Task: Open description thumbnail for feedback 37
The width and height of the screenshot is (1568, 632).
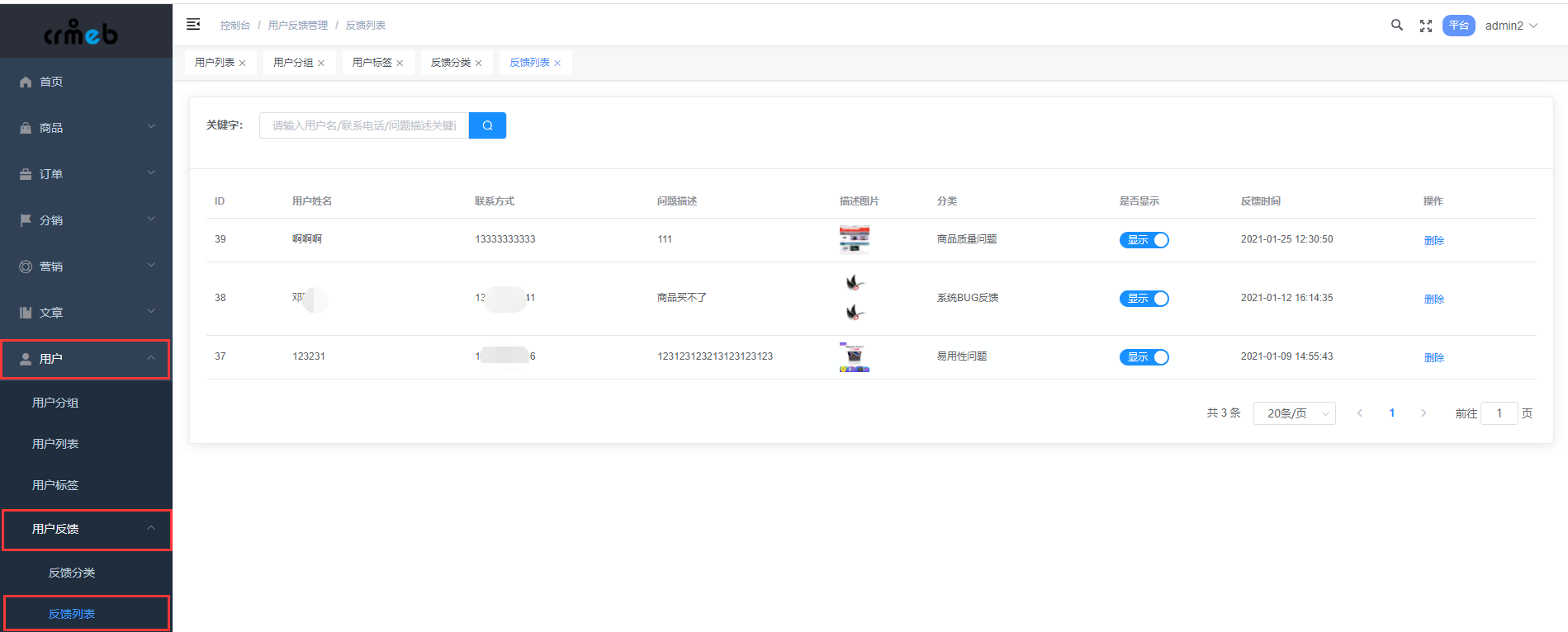Action: coord(854,357)
